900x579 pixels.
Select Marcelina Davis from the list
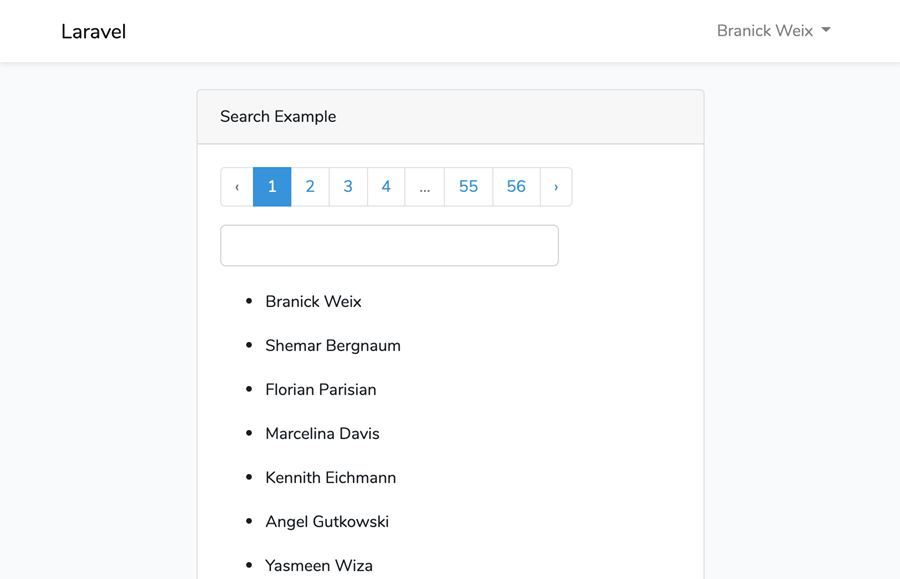(x=322, y=434)
